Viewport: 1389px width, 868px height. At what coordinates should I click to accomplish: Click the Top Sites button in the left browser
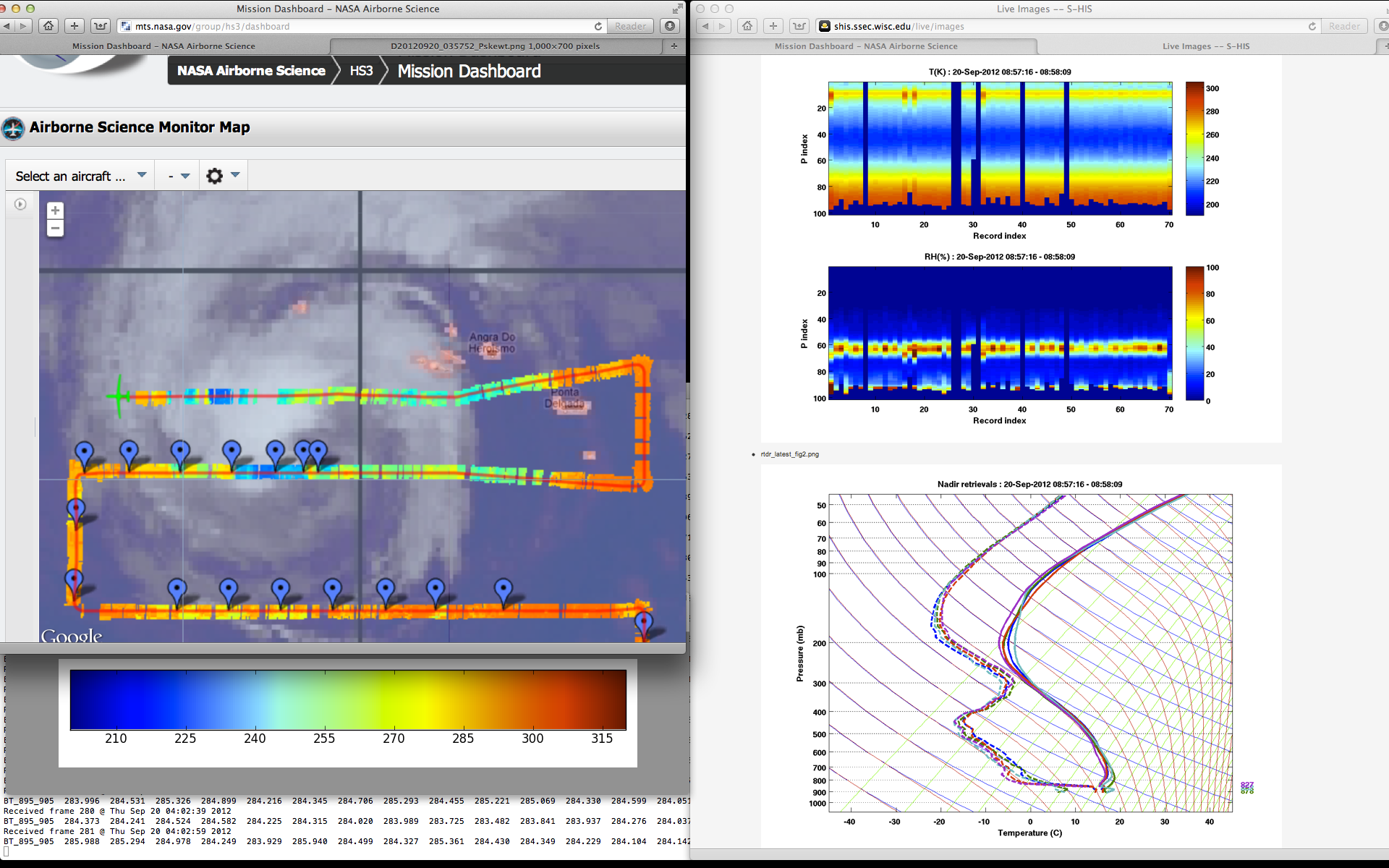pyautogui.click(x=101, y=26)
